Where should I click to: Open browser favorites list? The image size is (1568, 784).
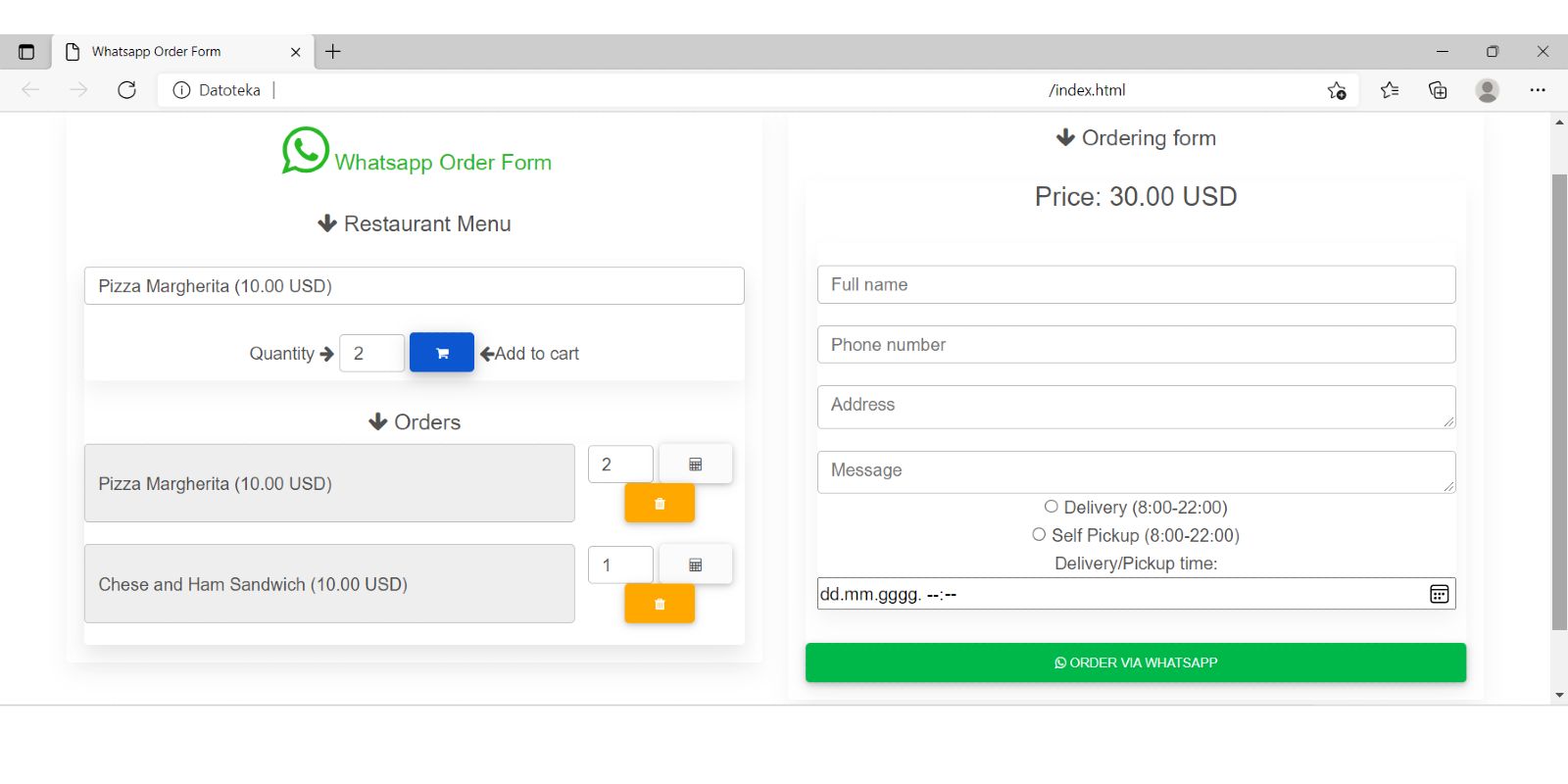pos(1389,90)
